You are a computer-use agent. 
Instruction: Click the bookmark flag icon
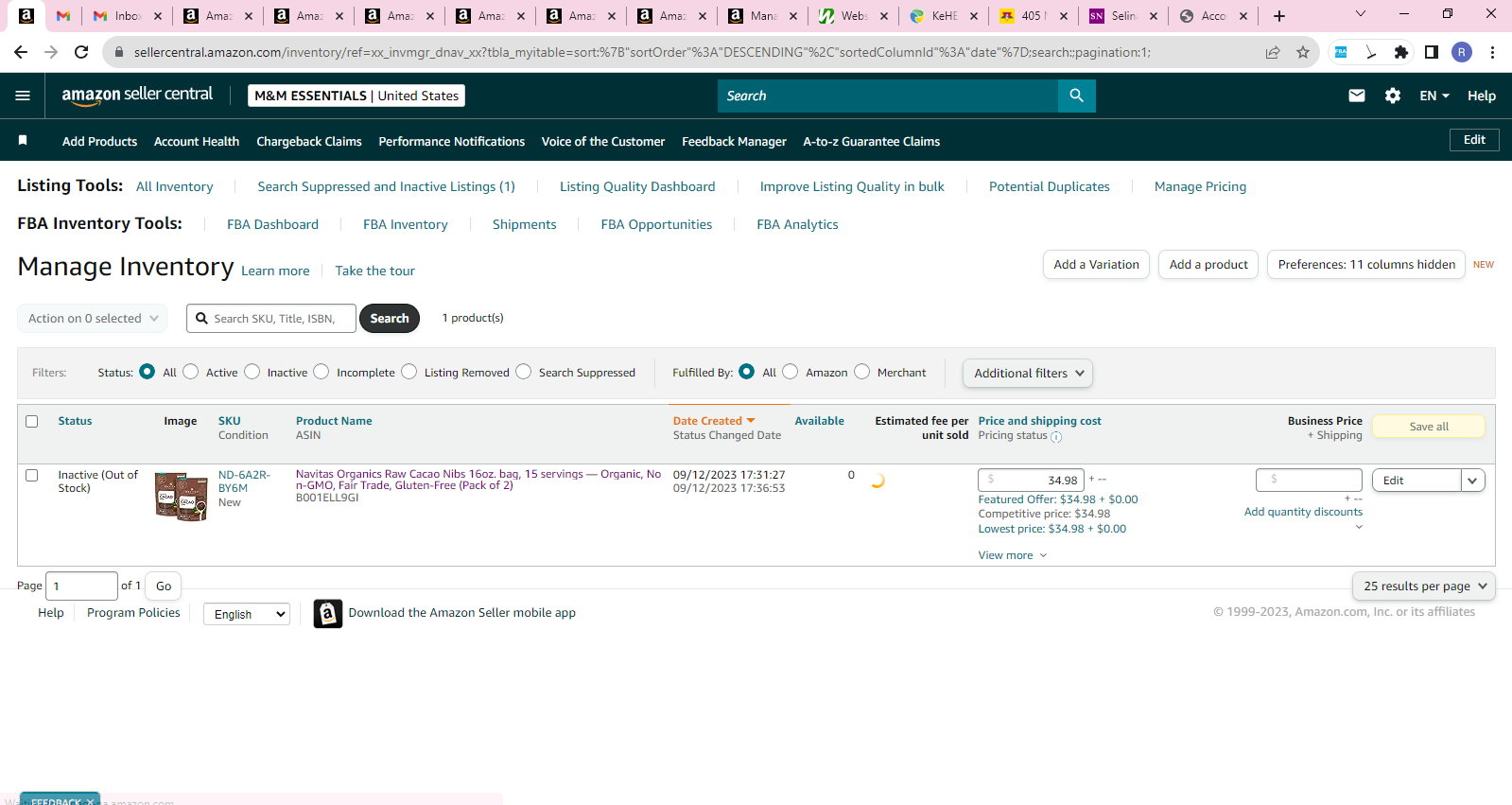[23, 140]
